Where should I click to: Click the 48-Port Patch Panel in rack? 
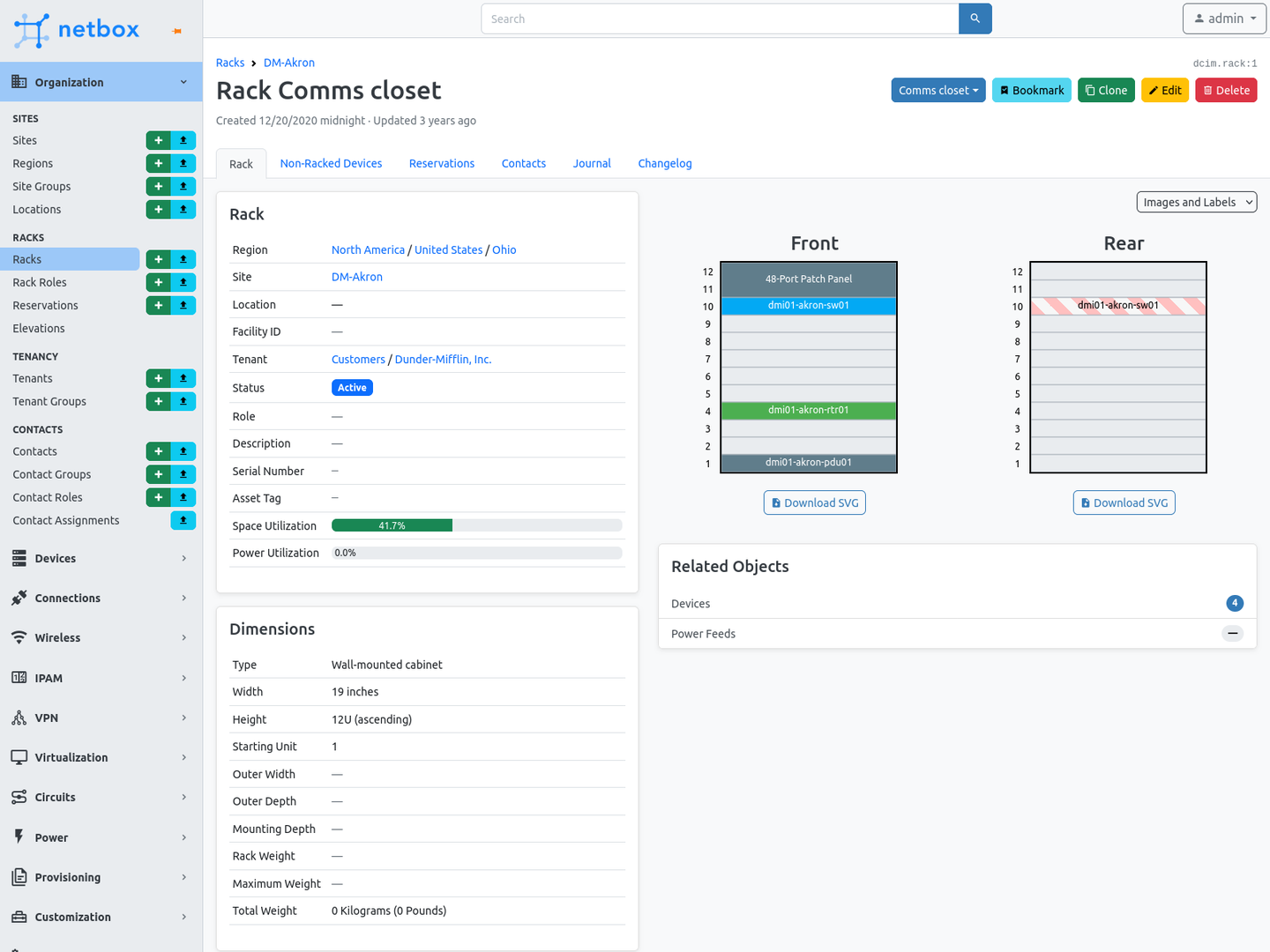[809, 279]
